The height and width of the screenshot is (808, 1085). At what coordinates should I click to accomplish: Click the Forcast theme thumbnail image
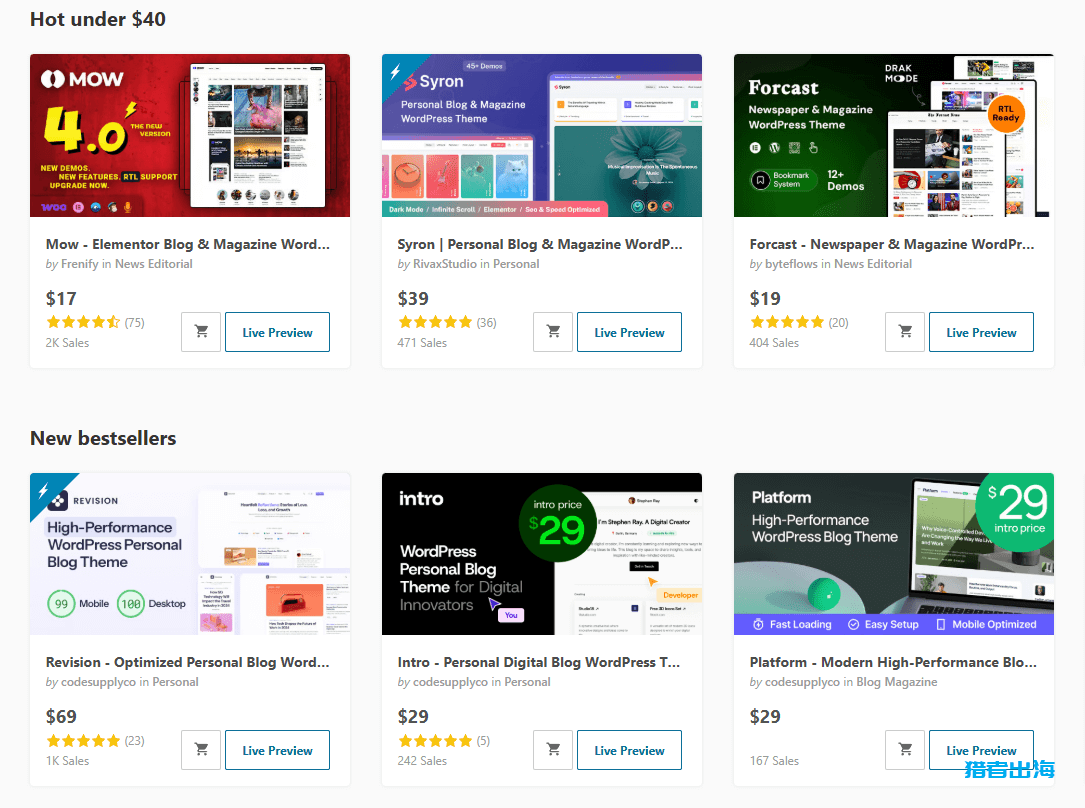(x=893, y=136)
